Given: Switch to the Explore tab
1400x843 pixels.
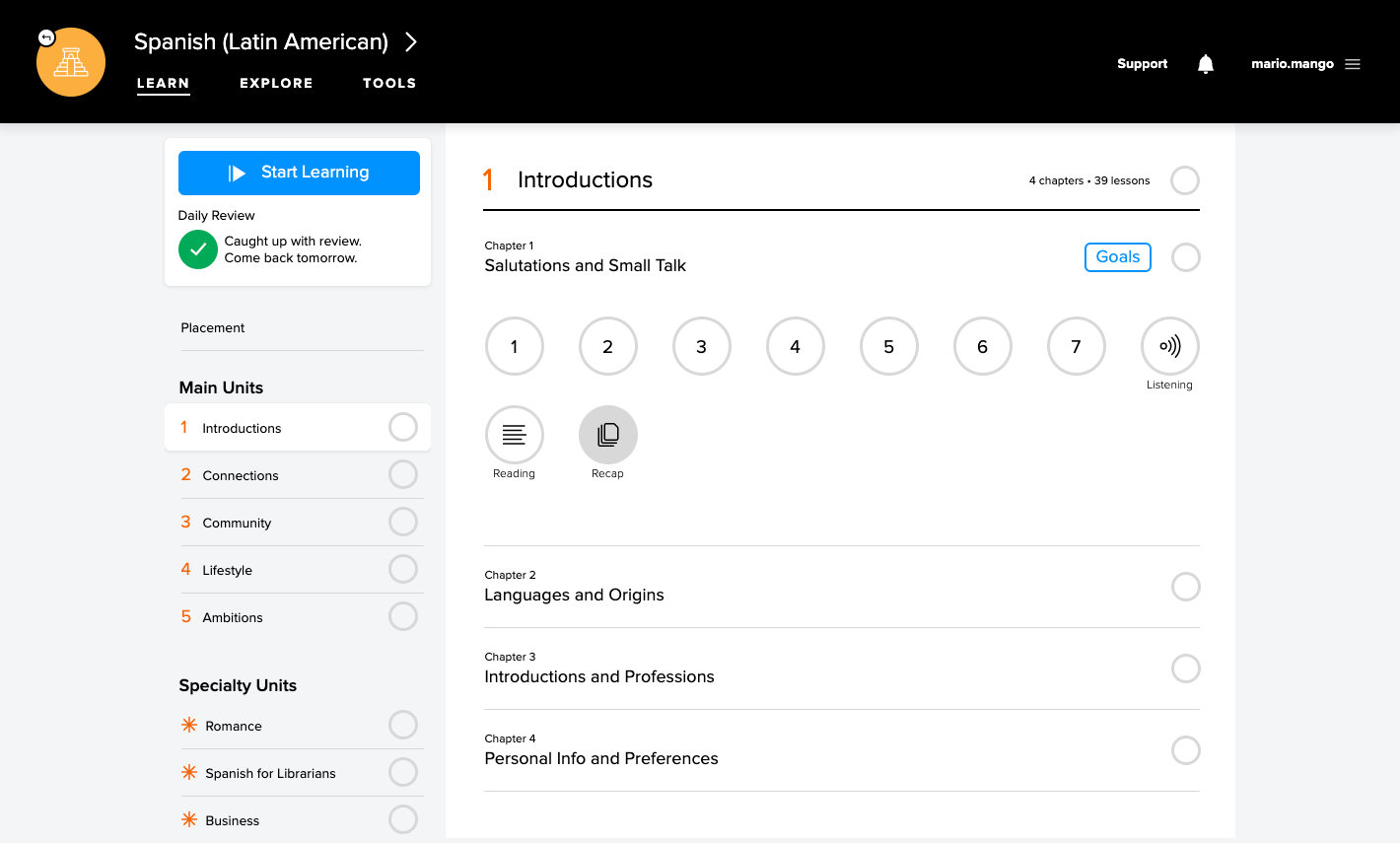Looking at the screenshot, I should (276, 83).
